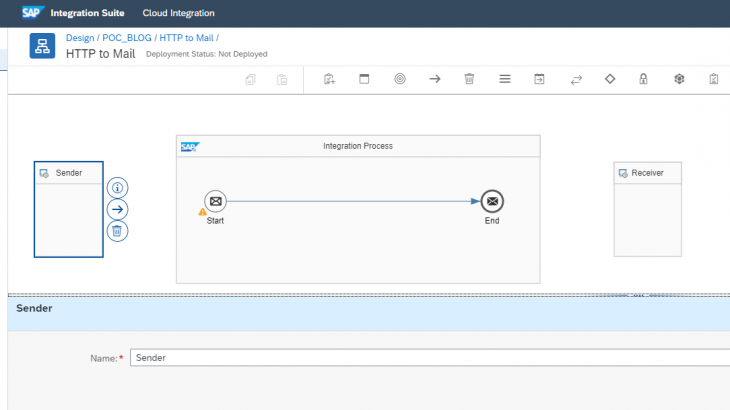The width and height of the screenshot is (730, 410).
Task: Open the Security lock icon
Action: (643, 79)
